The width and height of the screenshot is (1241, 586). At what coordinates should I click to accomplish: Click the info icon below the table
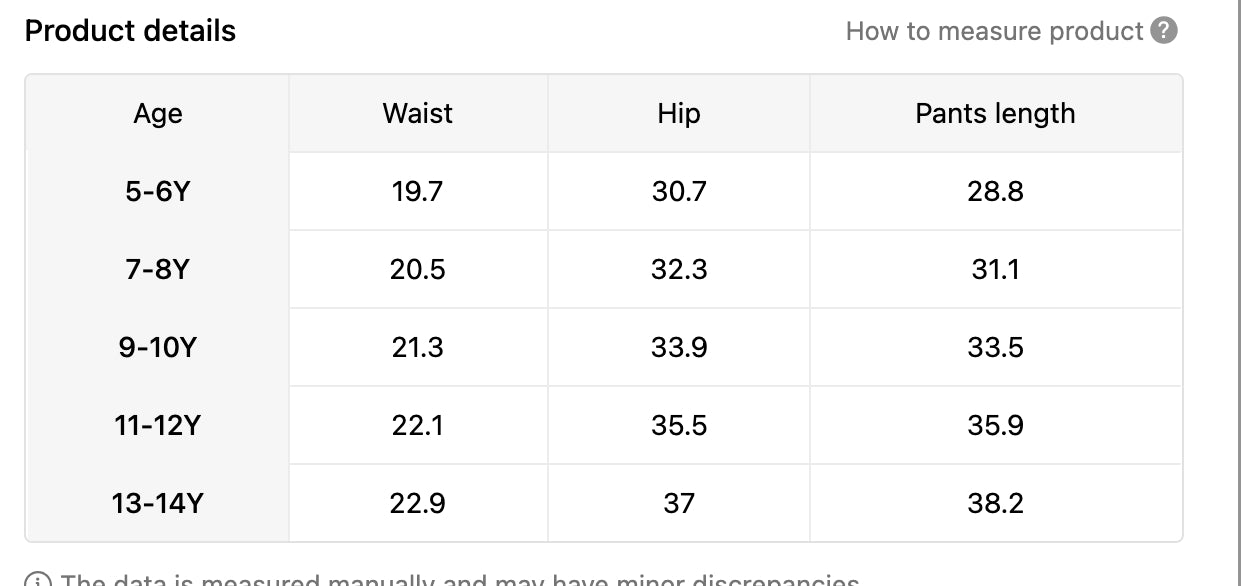[x=38, y=581]
